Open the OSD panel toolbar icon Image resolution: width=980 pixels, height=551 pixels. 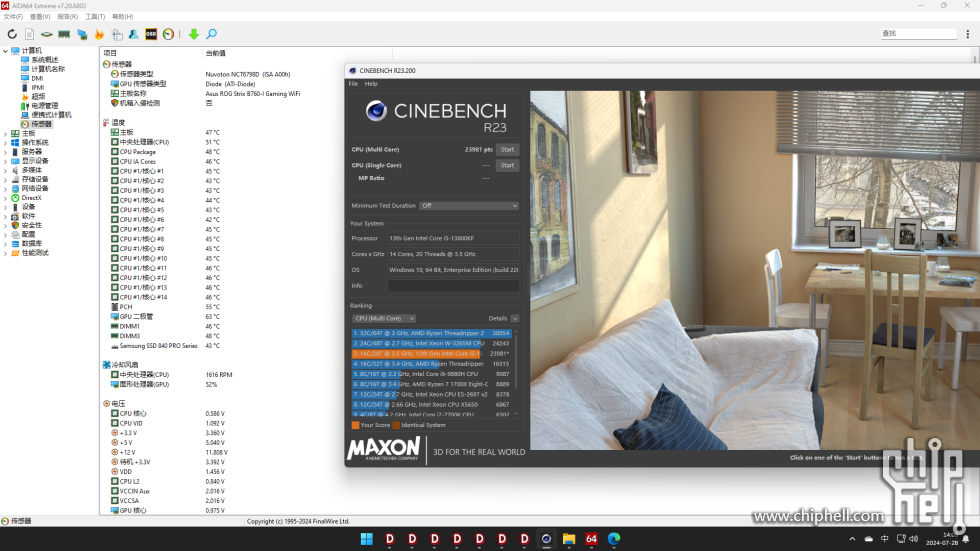coord(151,34)
